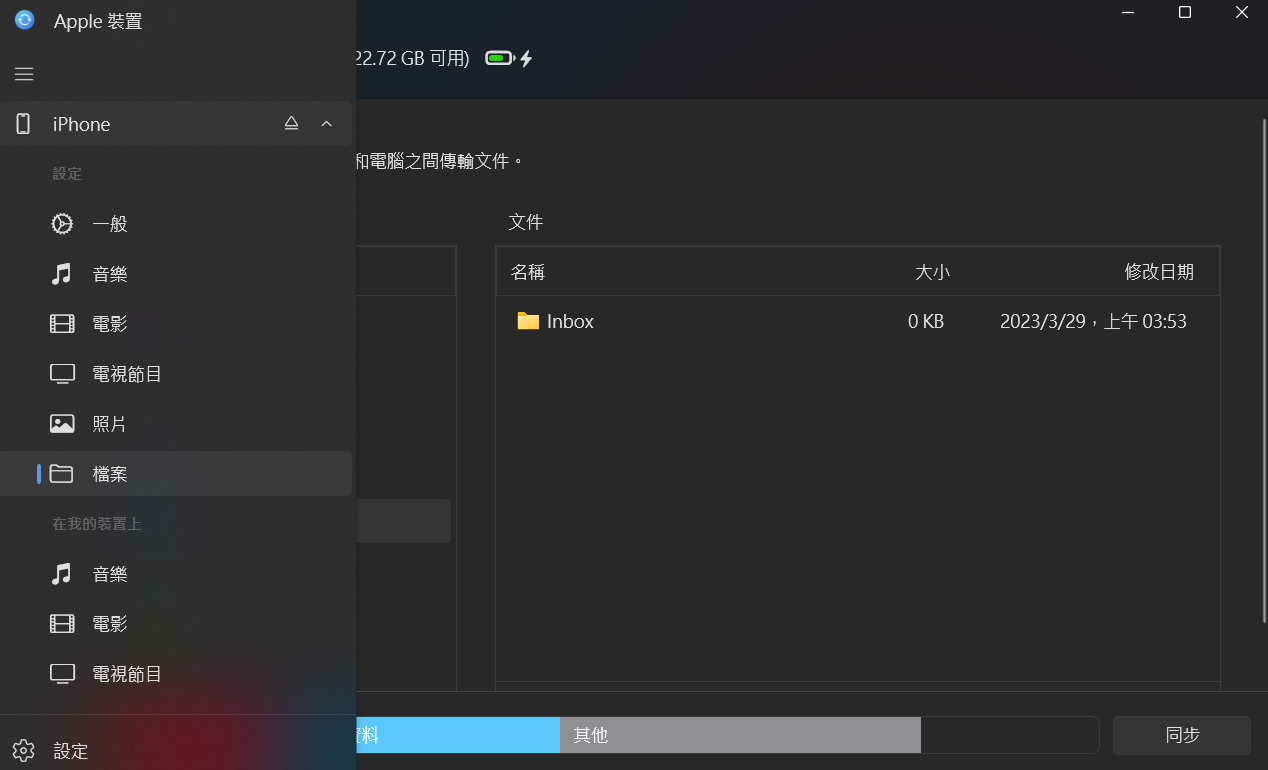Sort files by 修改日期 column header
The height and width of the screenshot is (770, 1268).
point(1158,272)
